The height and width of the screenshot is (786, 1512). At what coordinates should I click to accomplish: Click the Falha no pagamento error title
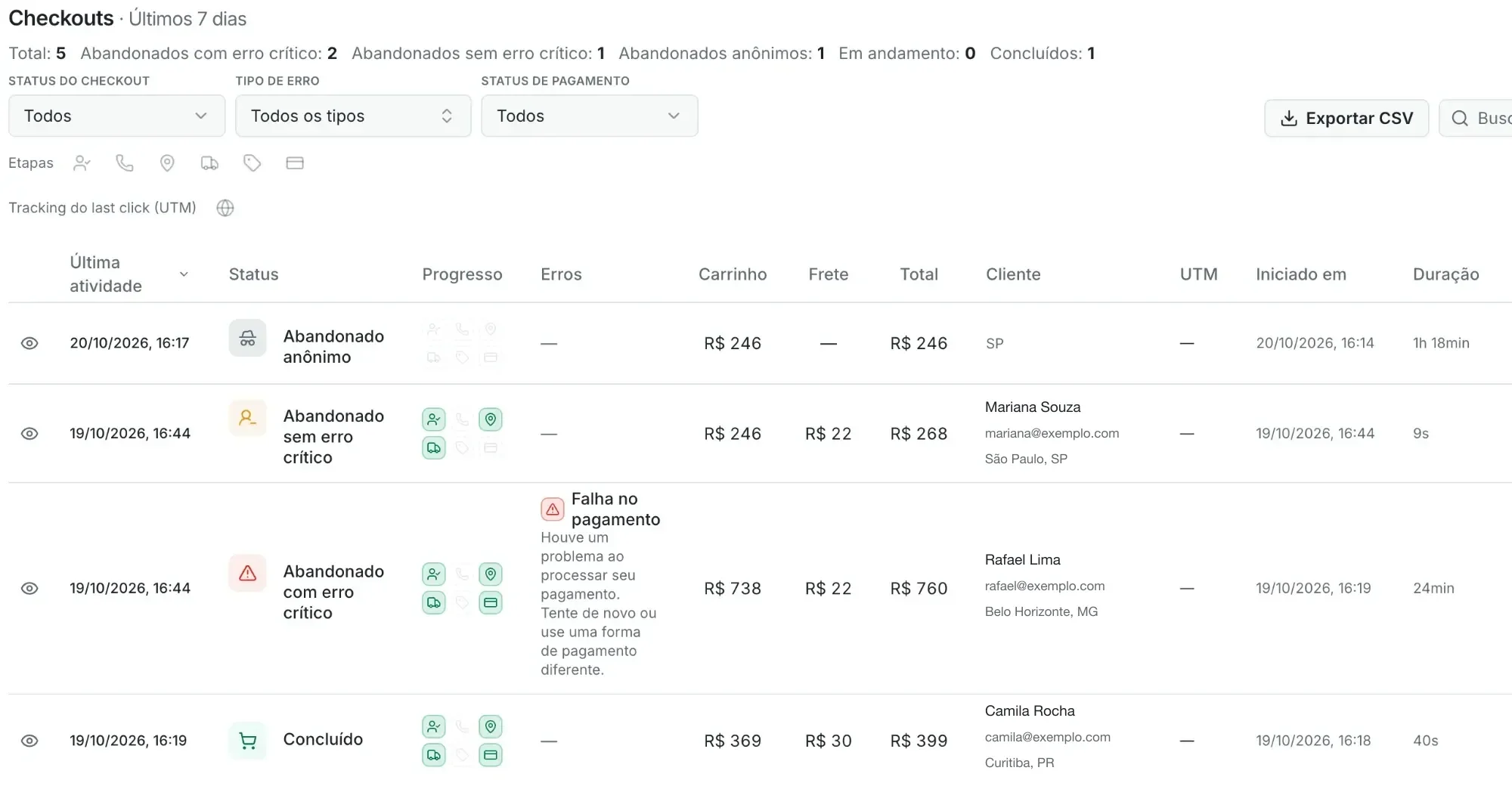615,509
